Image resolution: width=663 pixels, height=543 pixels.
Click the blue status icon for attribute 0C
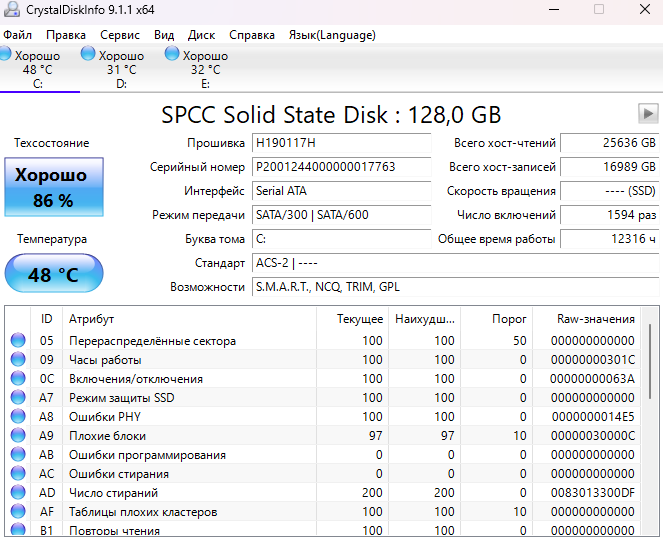[18, 378]
